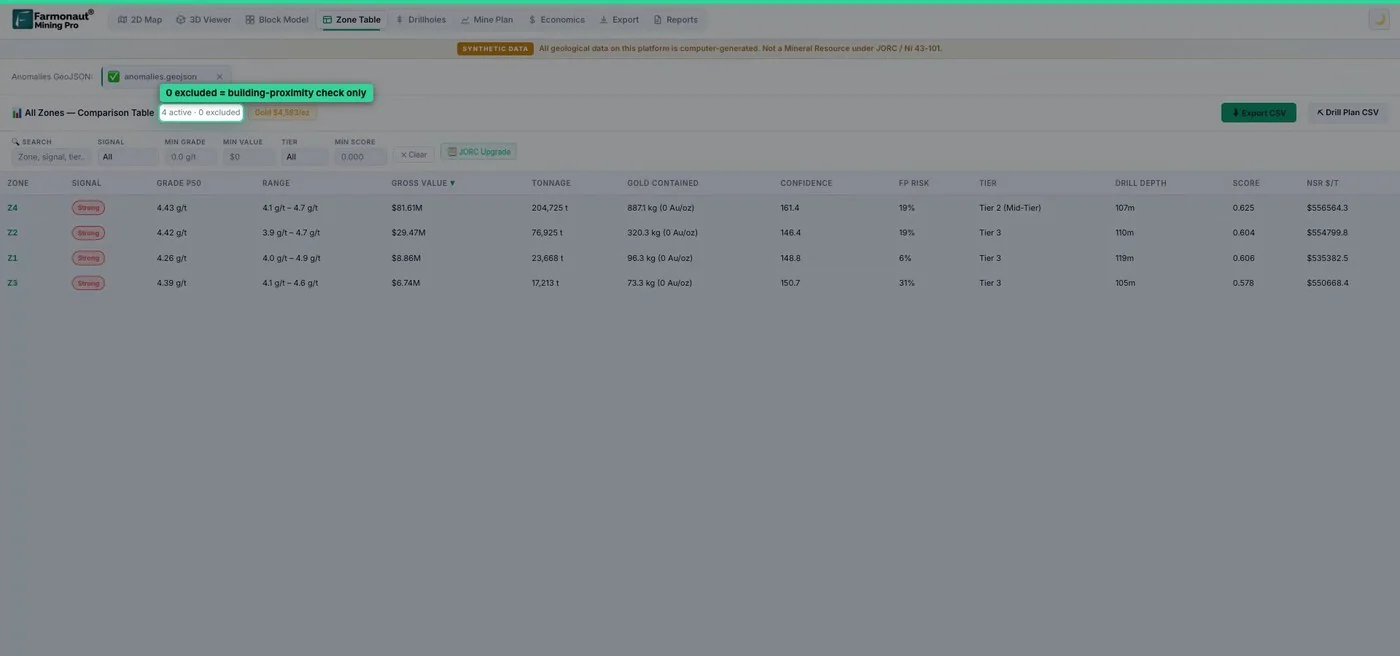The image size is (1400, 656).
Task: Sort by the Confidence column header
Action: click(806, 183)
